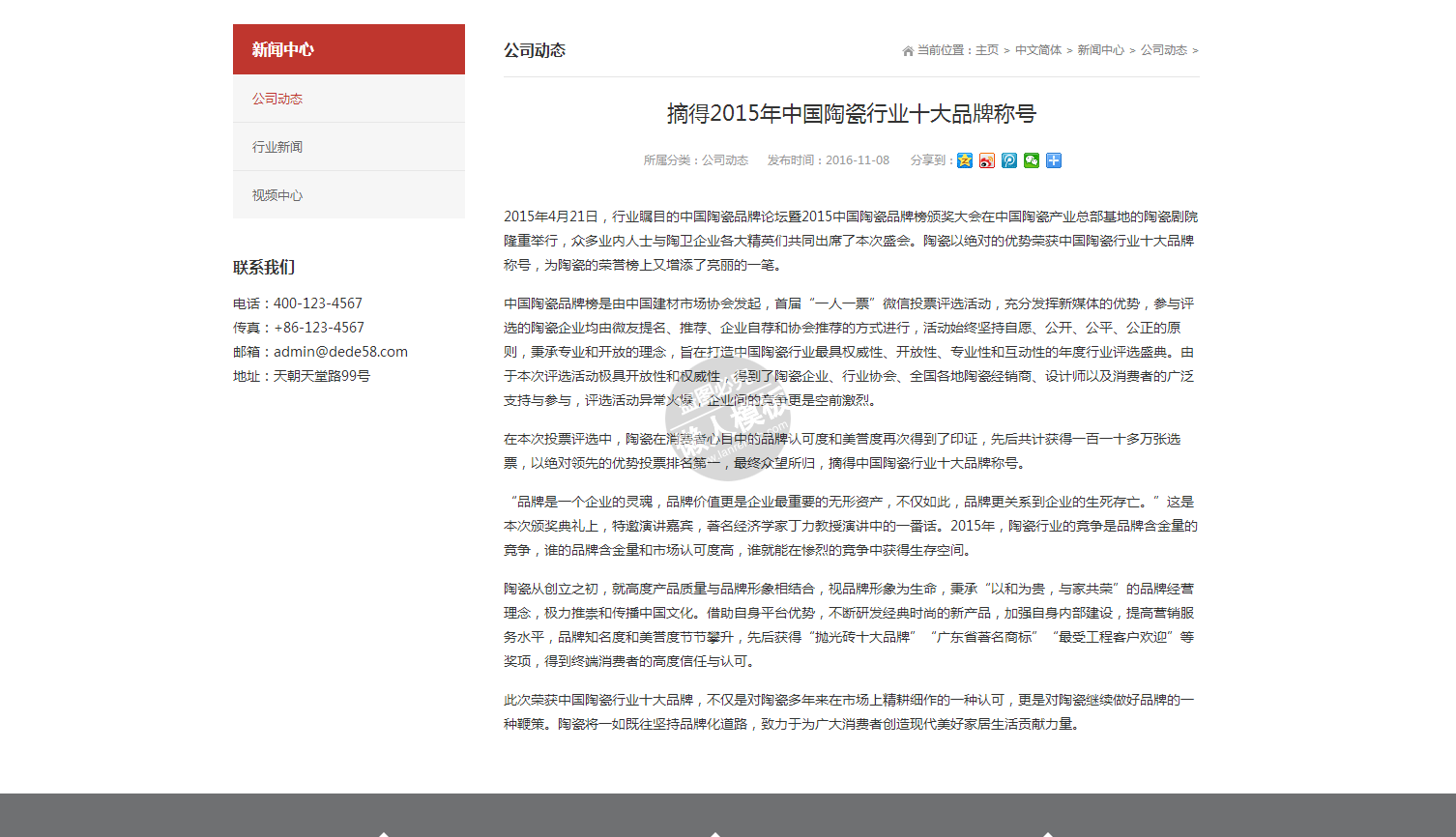Open 公司动态 in the sidebar menu
Image resolution: width=1456 pixels, height=837 pixels.
pos(277,99)
